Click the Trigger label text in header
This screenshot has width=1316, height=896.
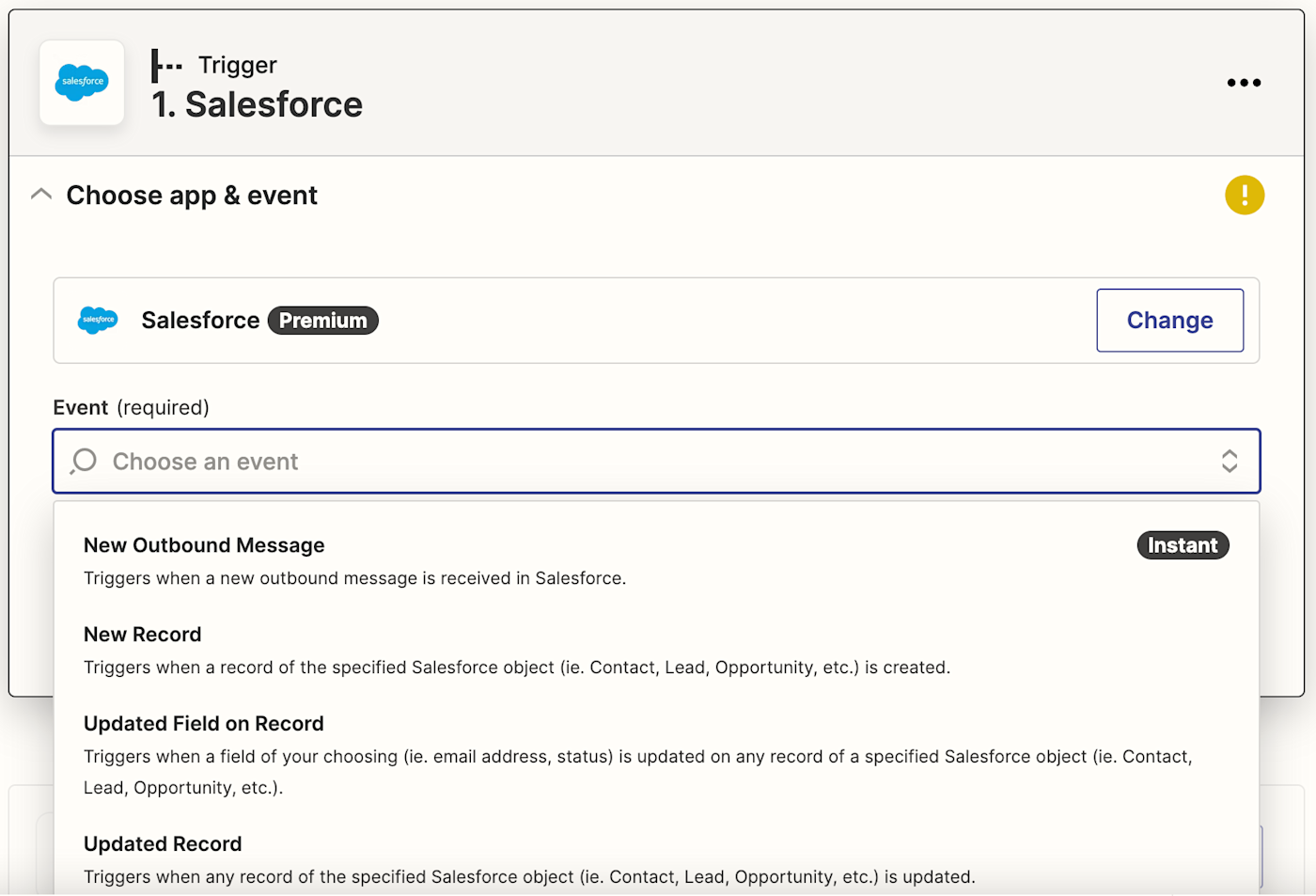click(x=238, y=65)
